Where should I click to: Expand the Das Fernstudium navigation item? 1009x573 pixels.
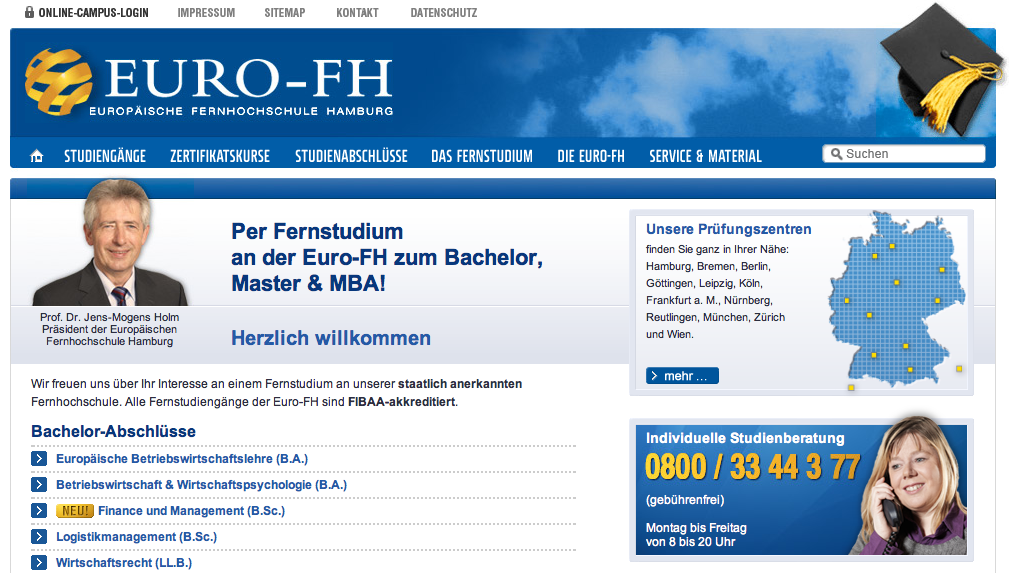481,156
